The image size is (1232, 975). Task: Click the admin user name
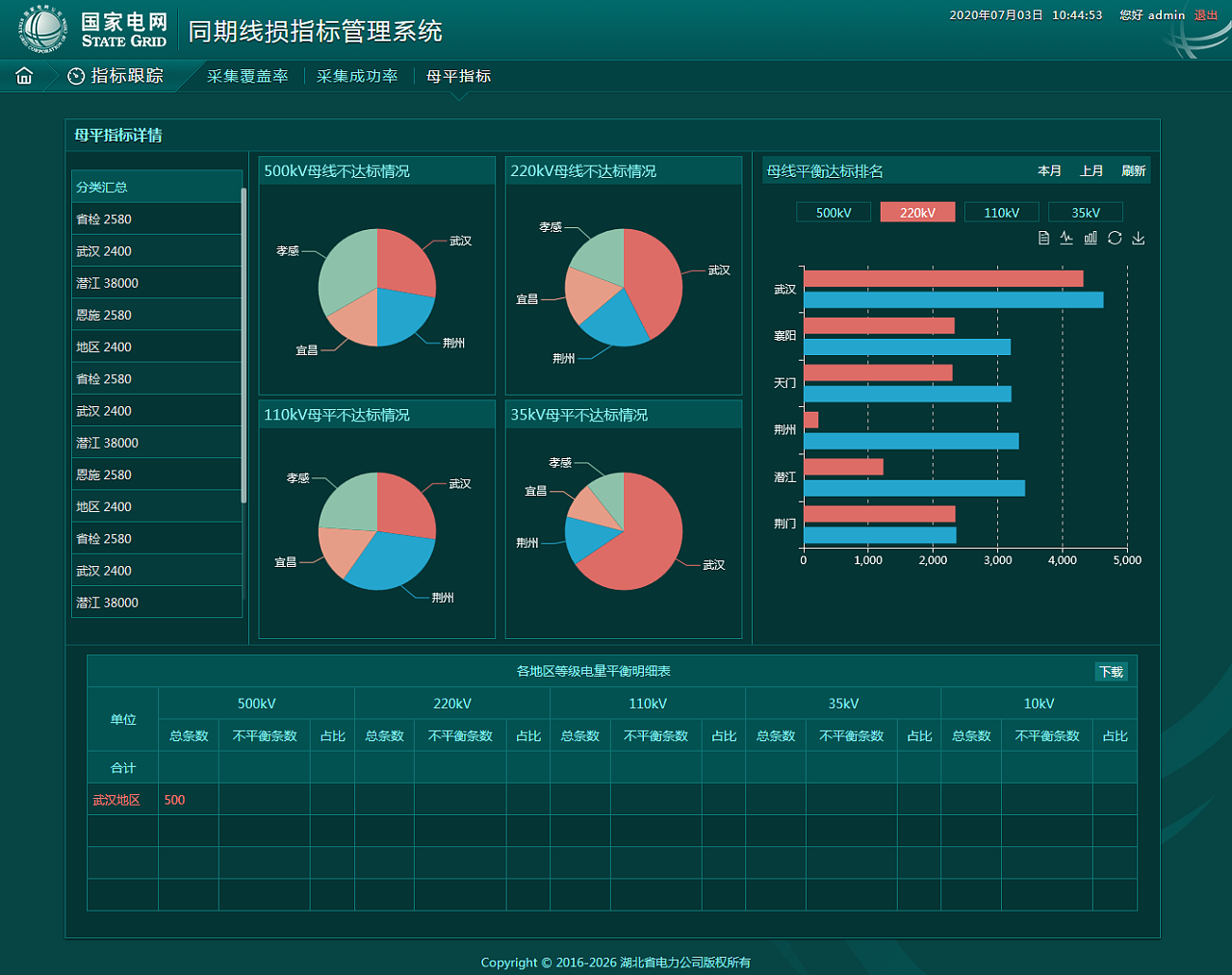tap(1167, 15)
